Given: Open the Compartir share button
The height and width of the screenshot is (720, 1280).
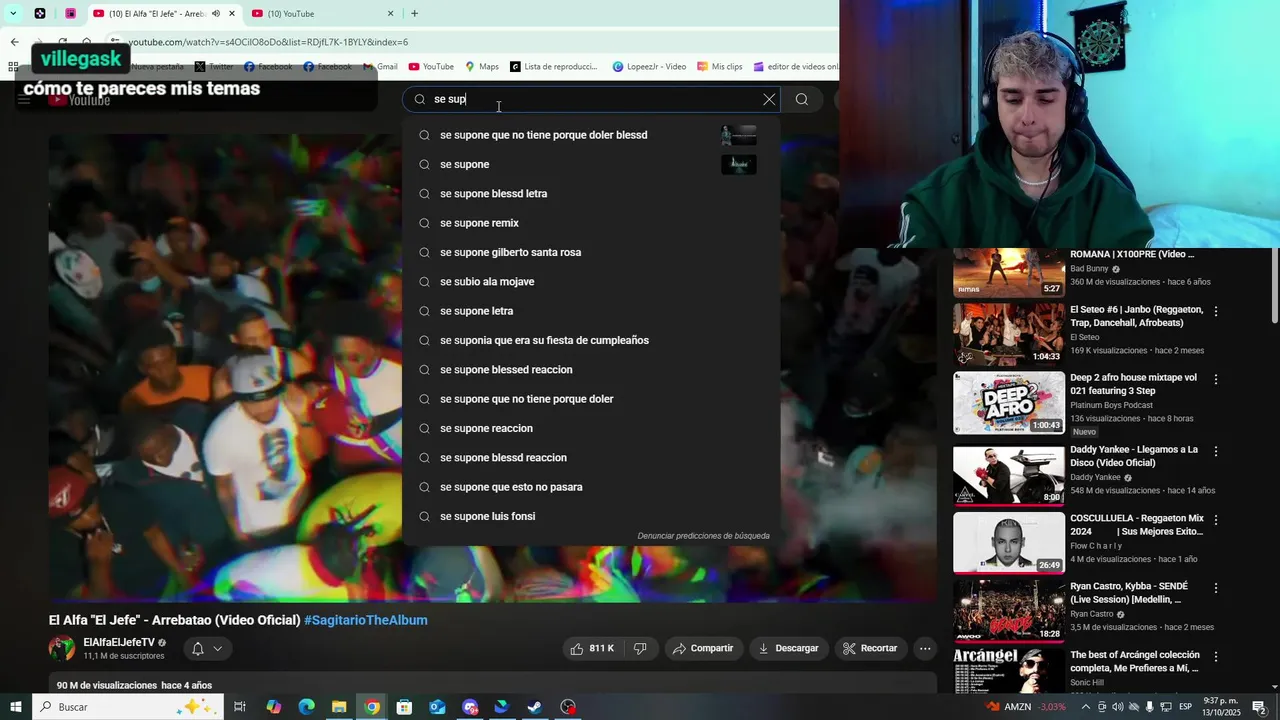Looking at the screenshot, I should coord(703,648).
